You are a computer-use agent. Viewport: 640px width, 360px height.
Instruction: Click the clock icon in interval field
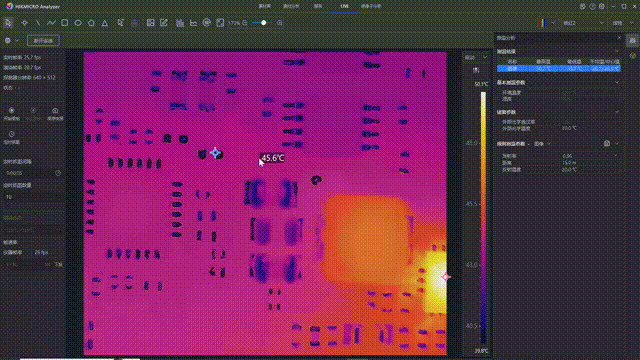pos(58,173)
